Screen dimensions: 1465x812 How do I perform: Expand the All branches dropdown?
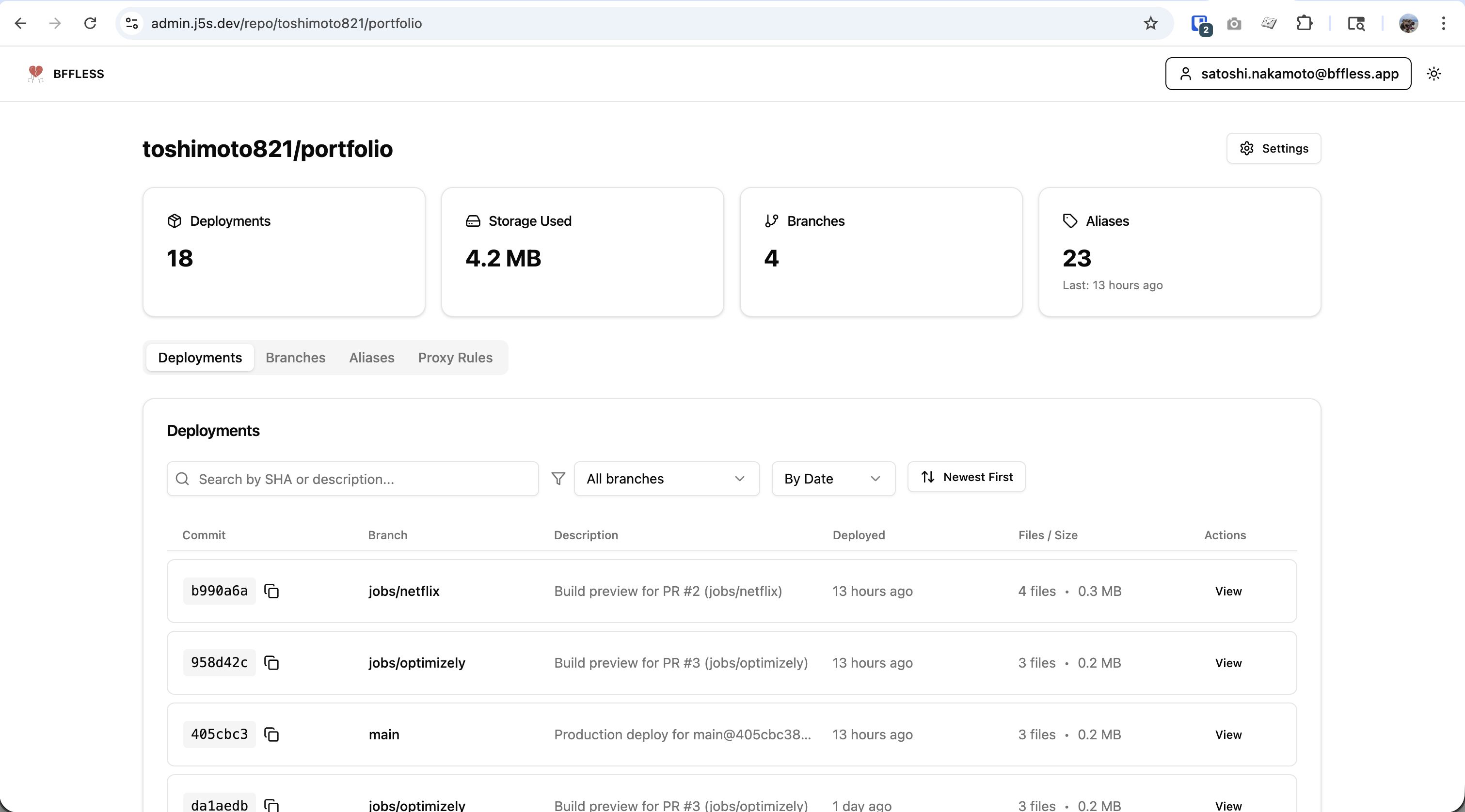pos(666,479)
